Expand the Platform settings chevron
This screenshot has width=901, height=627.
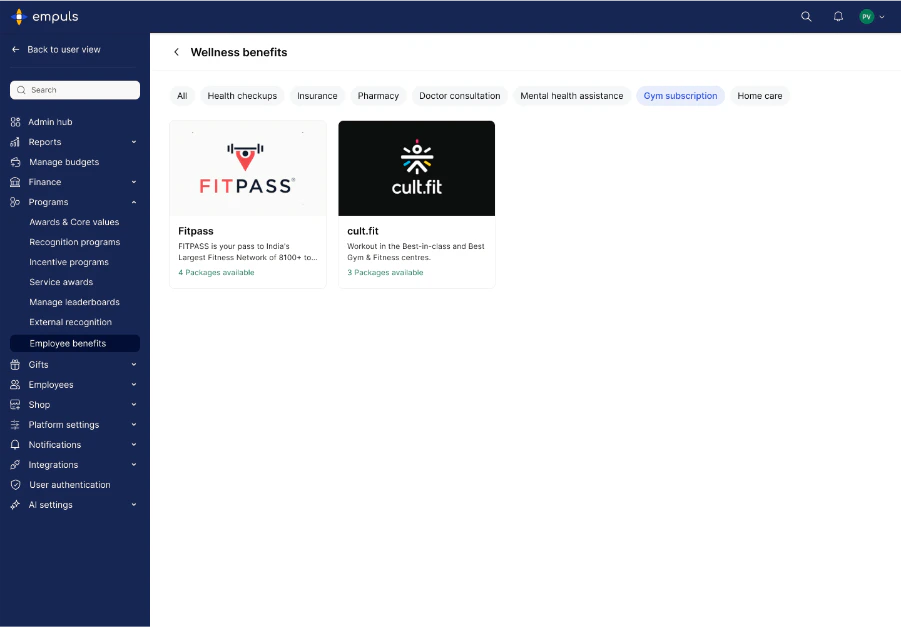134,425
